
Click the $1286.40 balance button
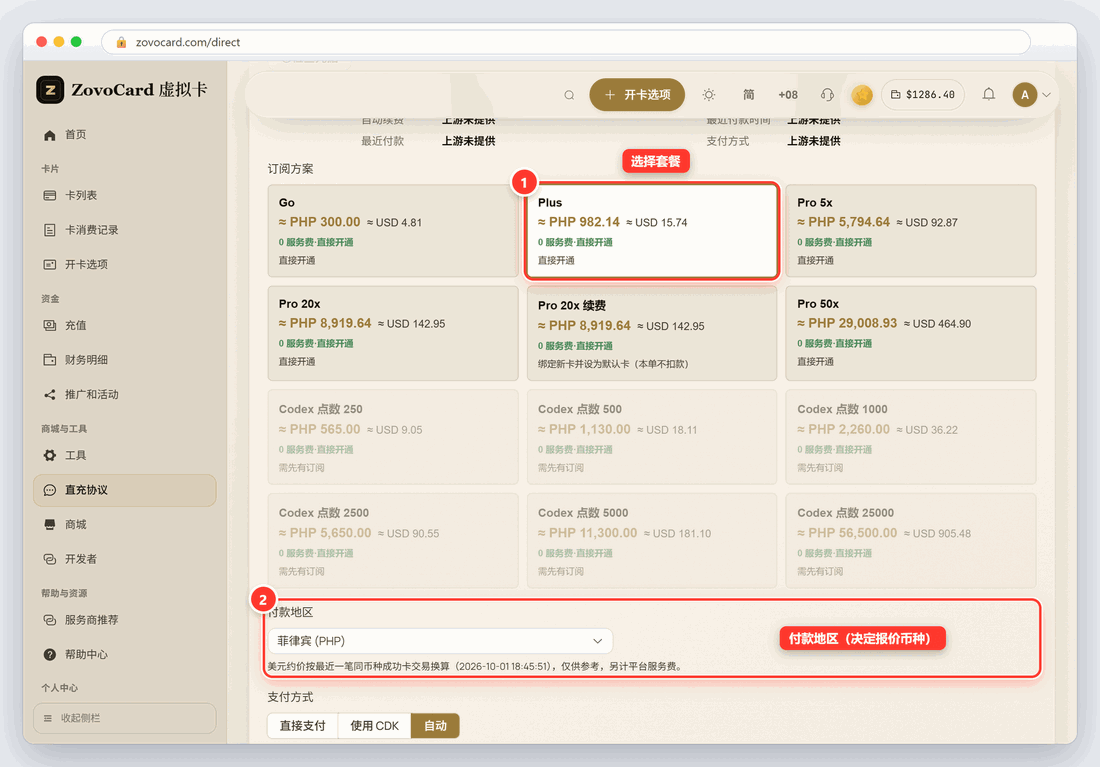[x=923, y=95]
